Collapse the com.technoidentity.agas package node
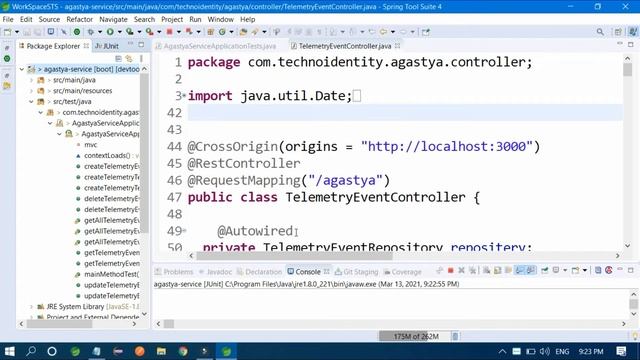This screenshot has width=640, height=360. [40, 112]
